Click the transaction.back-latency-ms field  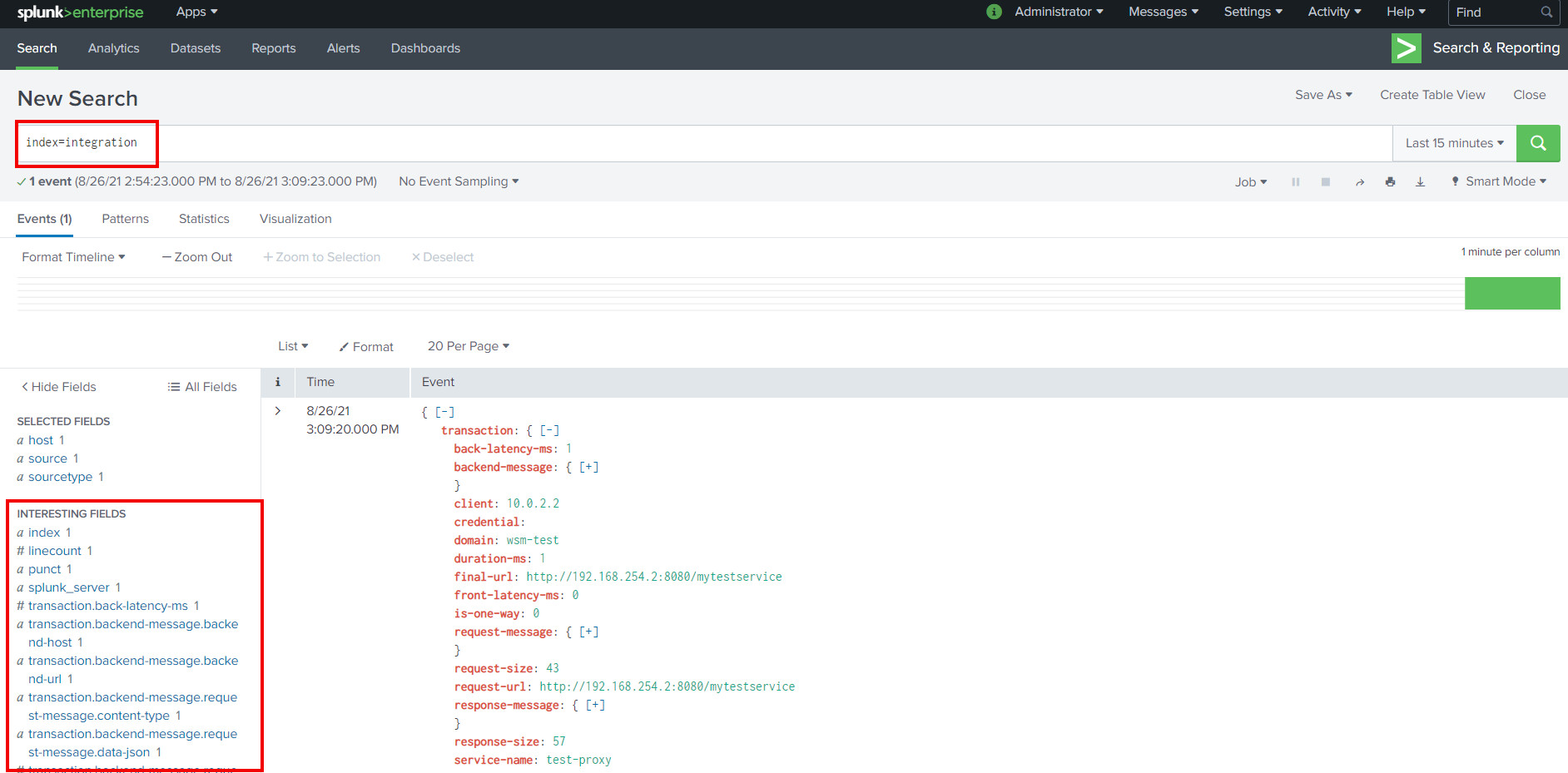pos(108,606)
